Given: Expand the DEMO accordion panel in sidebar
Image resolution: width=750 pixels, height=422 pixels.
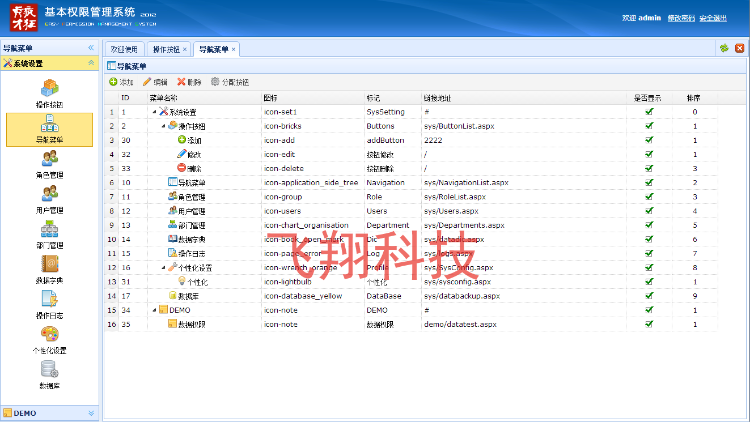Looking at the screenshot, I should click(x=92, y=412).
